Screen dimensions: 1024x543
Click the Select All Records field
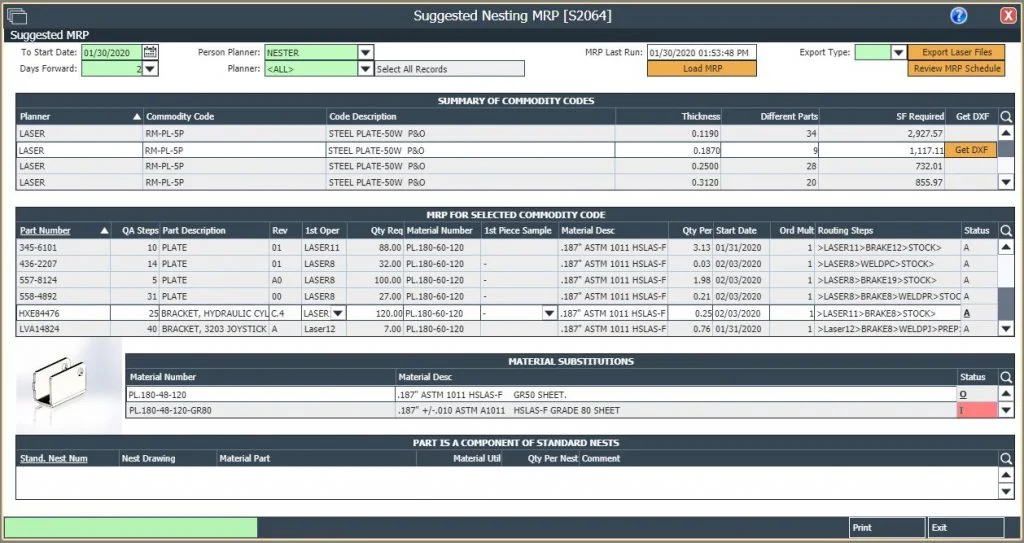pos(449,69)
